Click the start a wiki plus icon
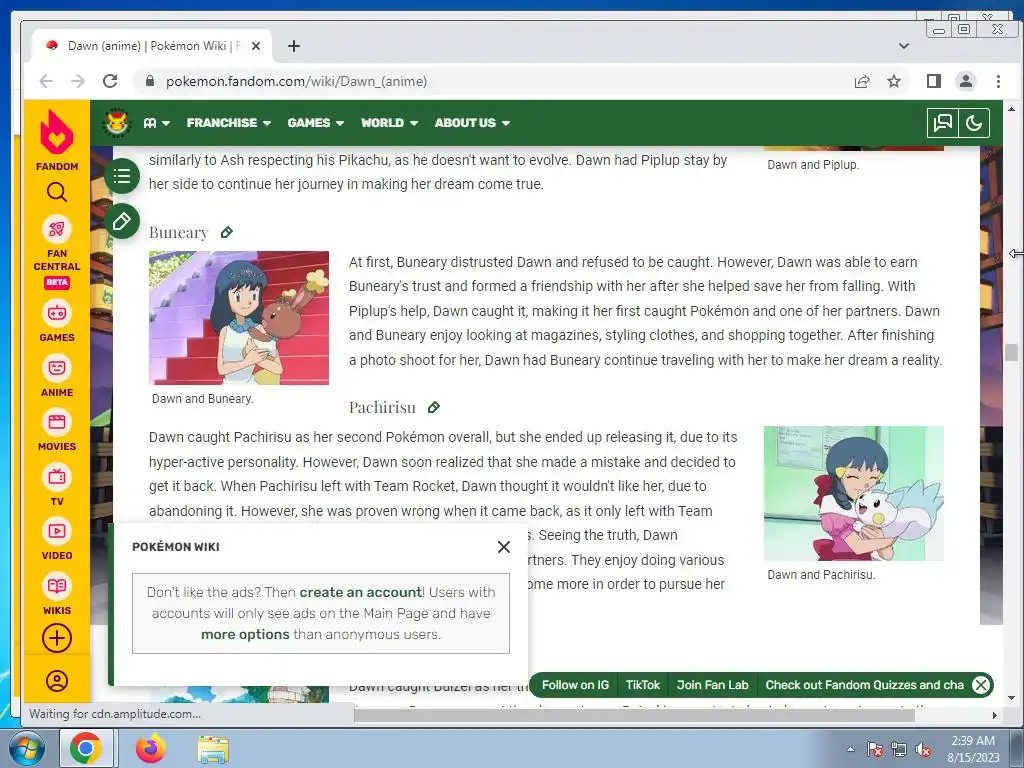 coord(57,638)
